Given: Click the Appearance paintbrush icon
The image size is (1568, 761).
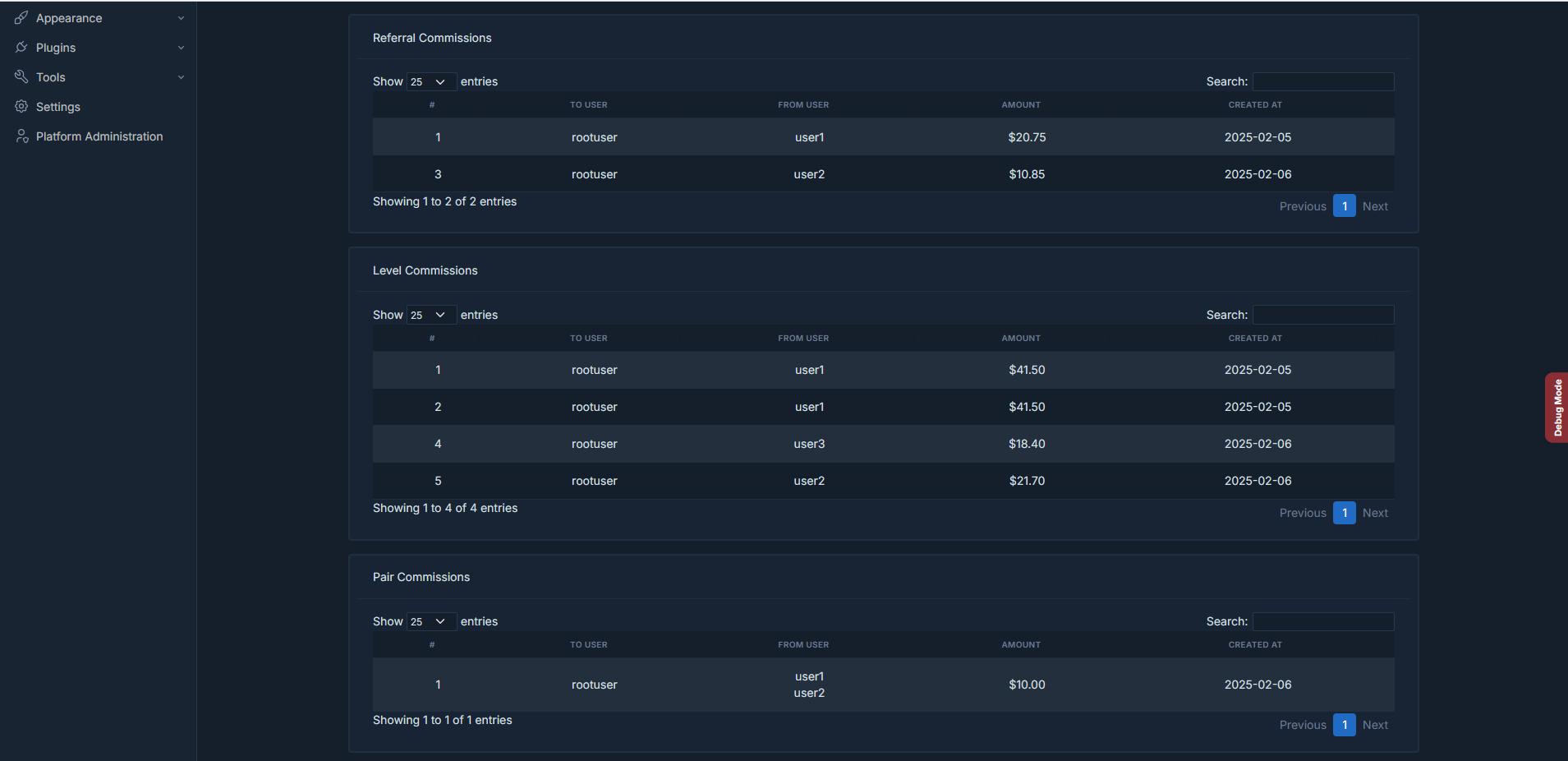Looking at the screenshot, I should click(21, 17).
